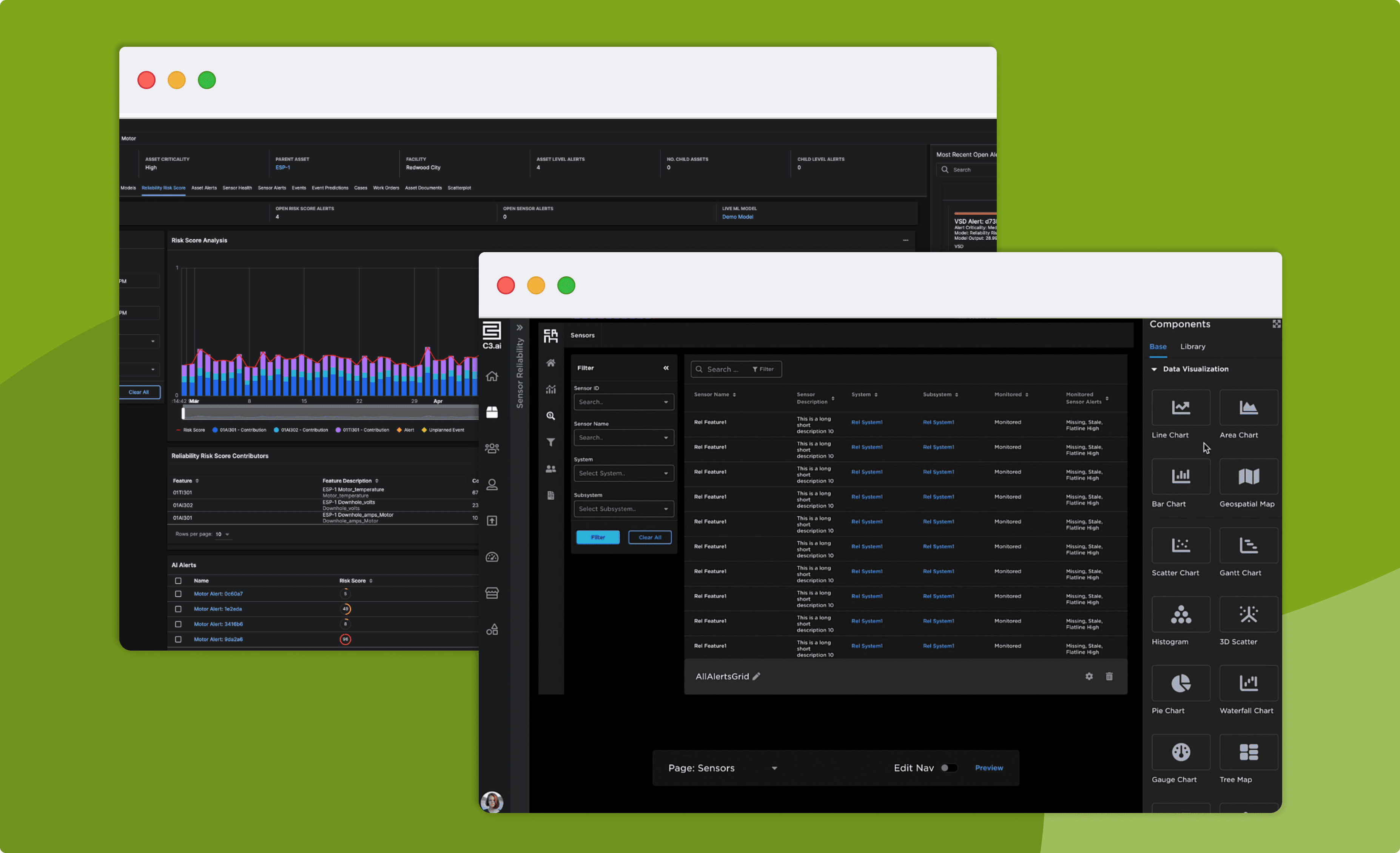Open the gauge dashboard icon in sidebar
Screen dimensions: 1400x853
tap(492, 557)
